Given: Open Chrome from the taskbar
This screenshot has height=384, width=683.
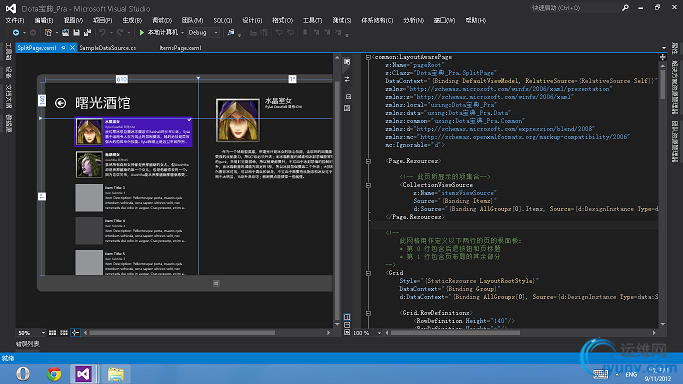Looking at the screenshot, I should 54,374.
